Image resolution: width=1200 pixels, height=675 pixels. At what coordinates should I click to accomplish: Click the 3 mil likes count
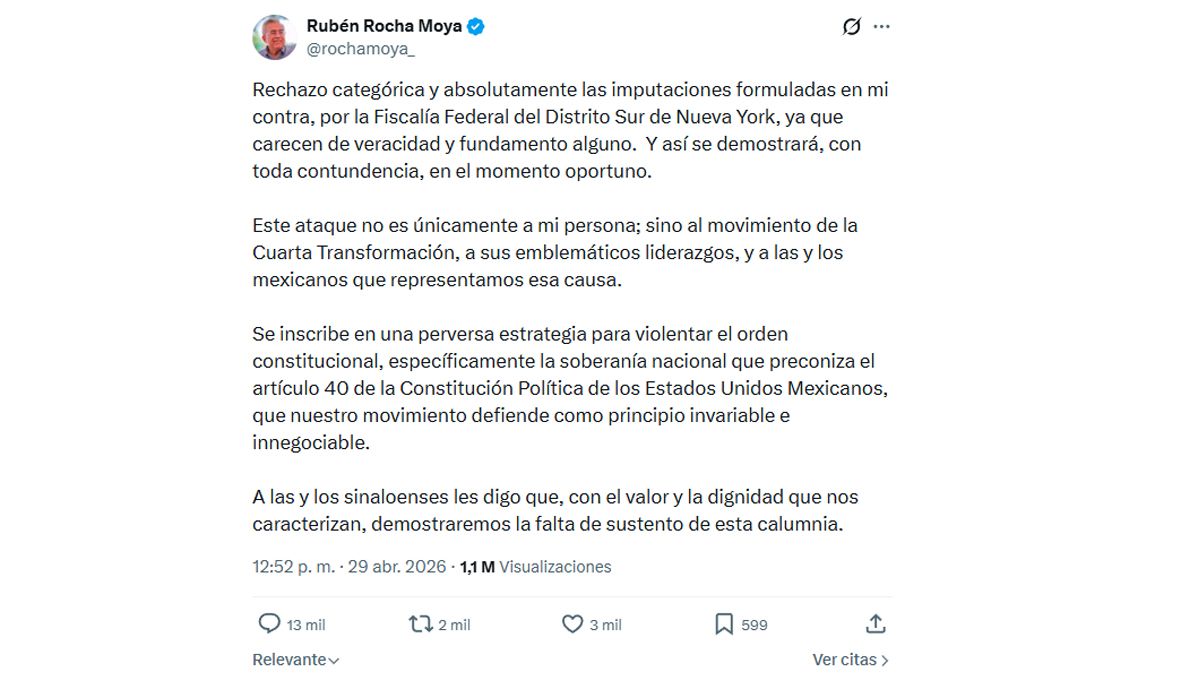(605, 625)
